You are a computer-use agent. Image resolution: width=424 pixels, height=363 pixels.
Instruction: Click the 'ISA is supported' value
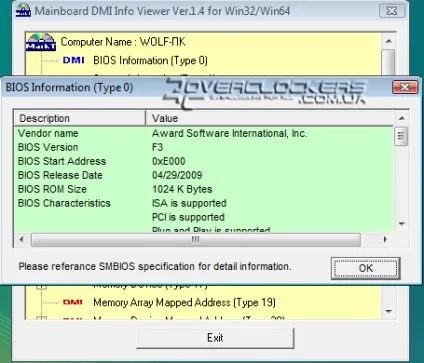[x=189, y=203]
